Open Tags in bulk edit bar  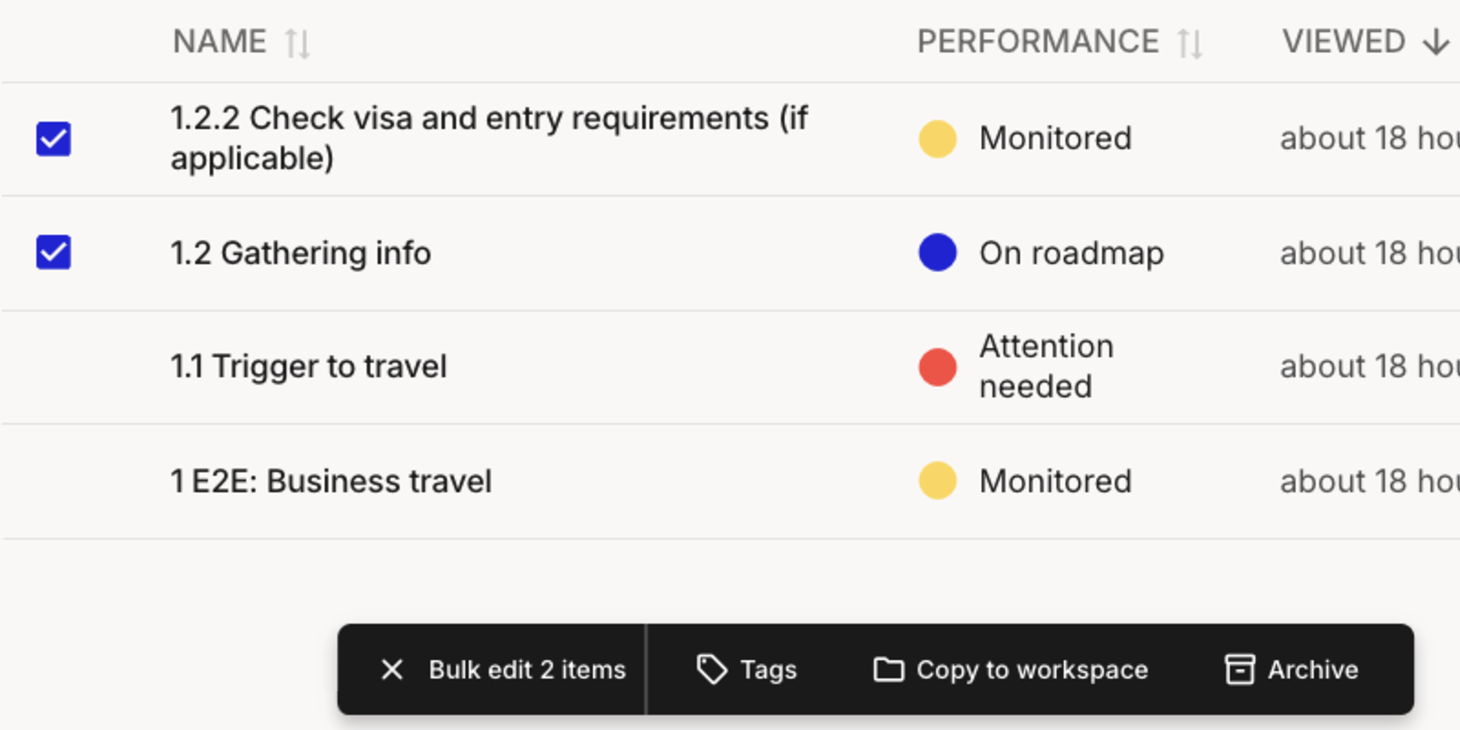tap(768, 670)
